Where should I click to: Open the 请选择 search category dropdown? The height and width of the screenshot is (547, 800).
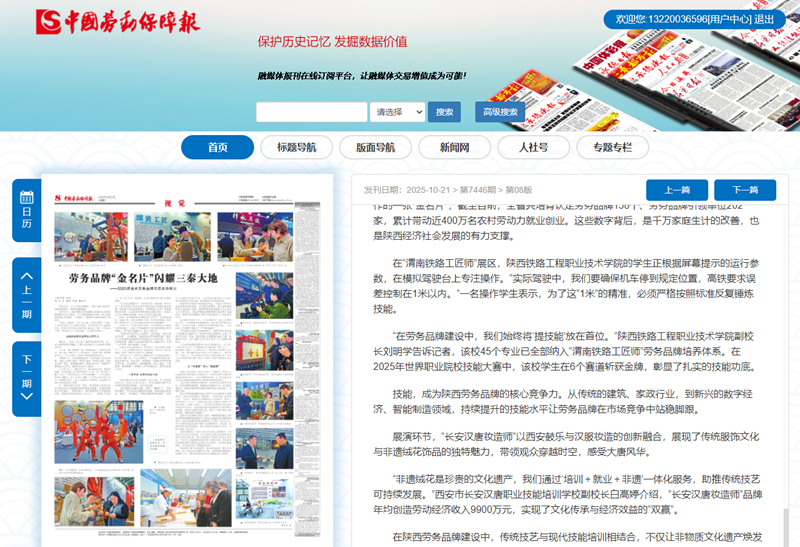pos(397,112)
